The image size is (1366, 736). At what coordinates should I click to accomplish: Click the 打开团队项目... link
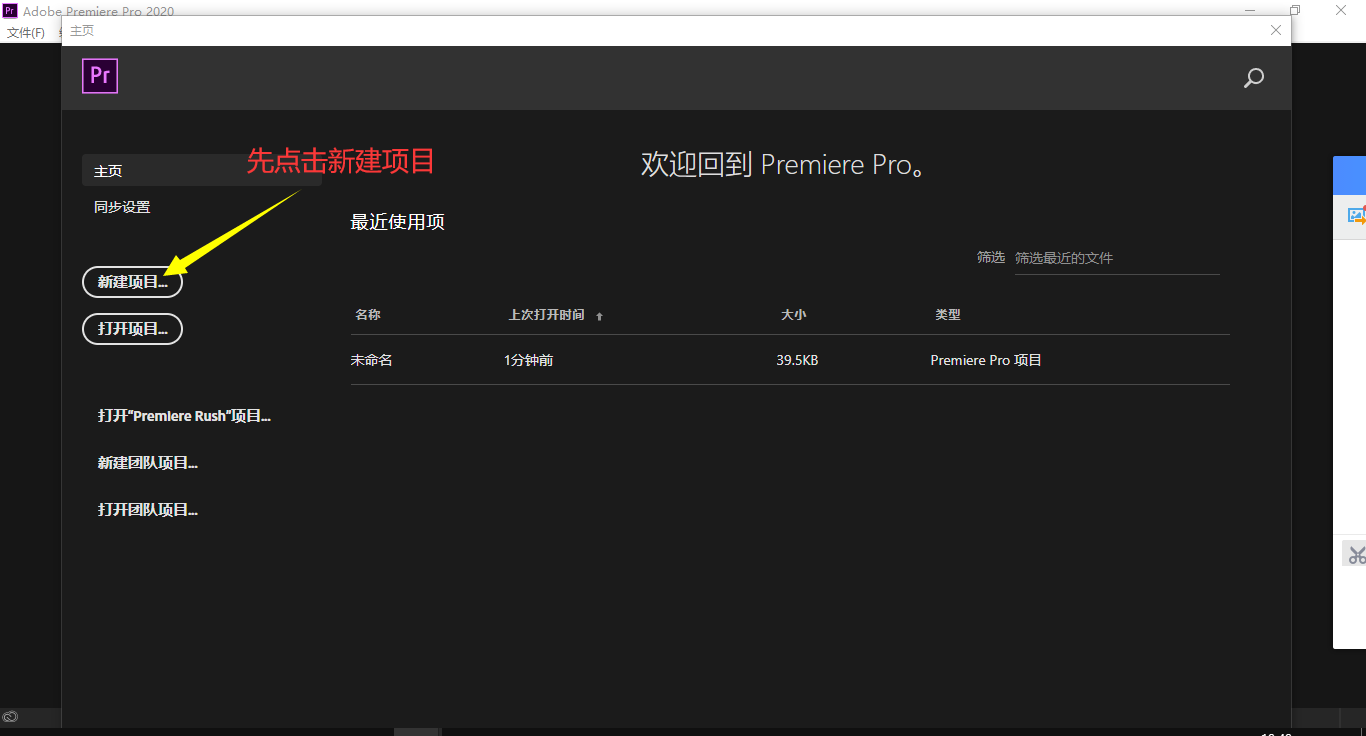click(147, 510)
